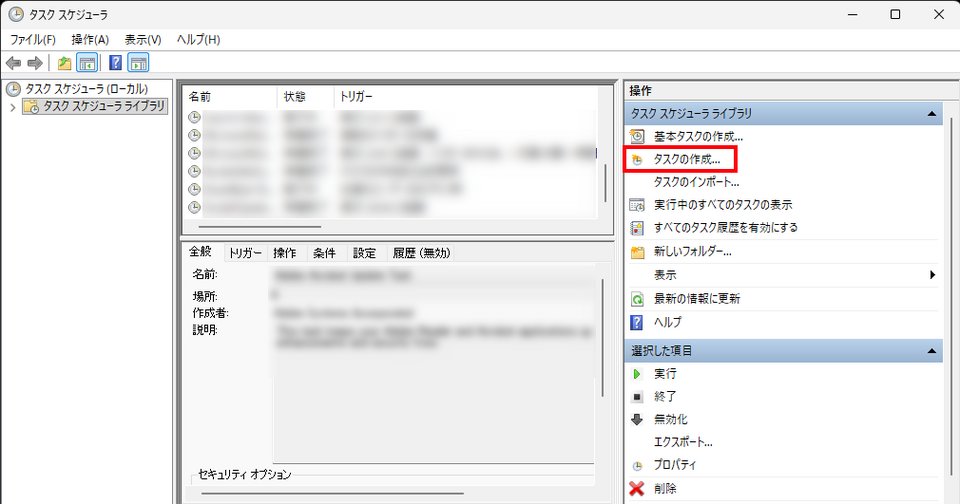The image size is (960, 504).
Task: Select タスク スケジューラ (ローカル) root node
Action: click(x=86, y=89)
